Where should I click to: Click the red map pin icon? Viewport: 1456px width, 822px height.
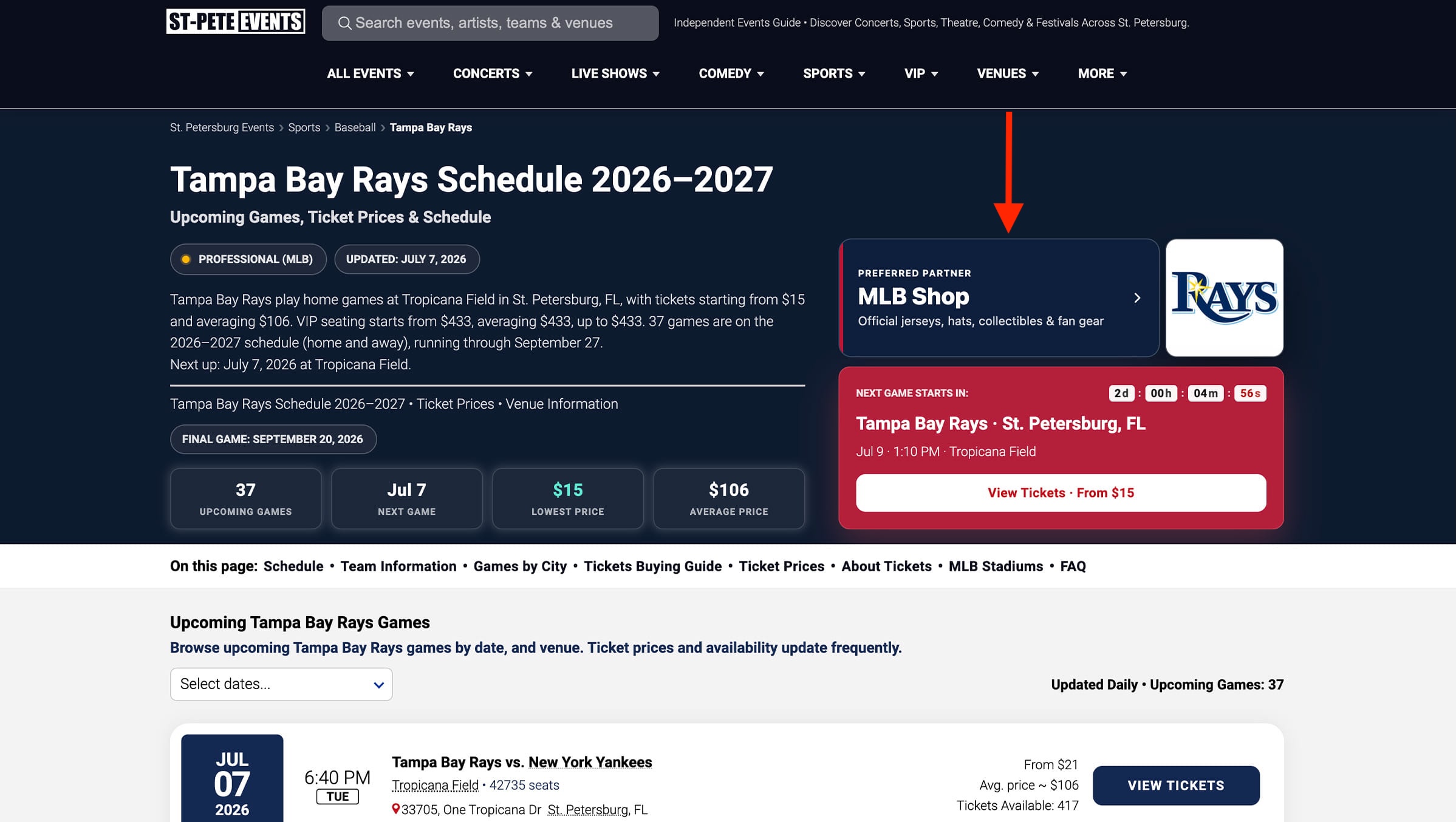pyautogui.click(x=395, y=809)
